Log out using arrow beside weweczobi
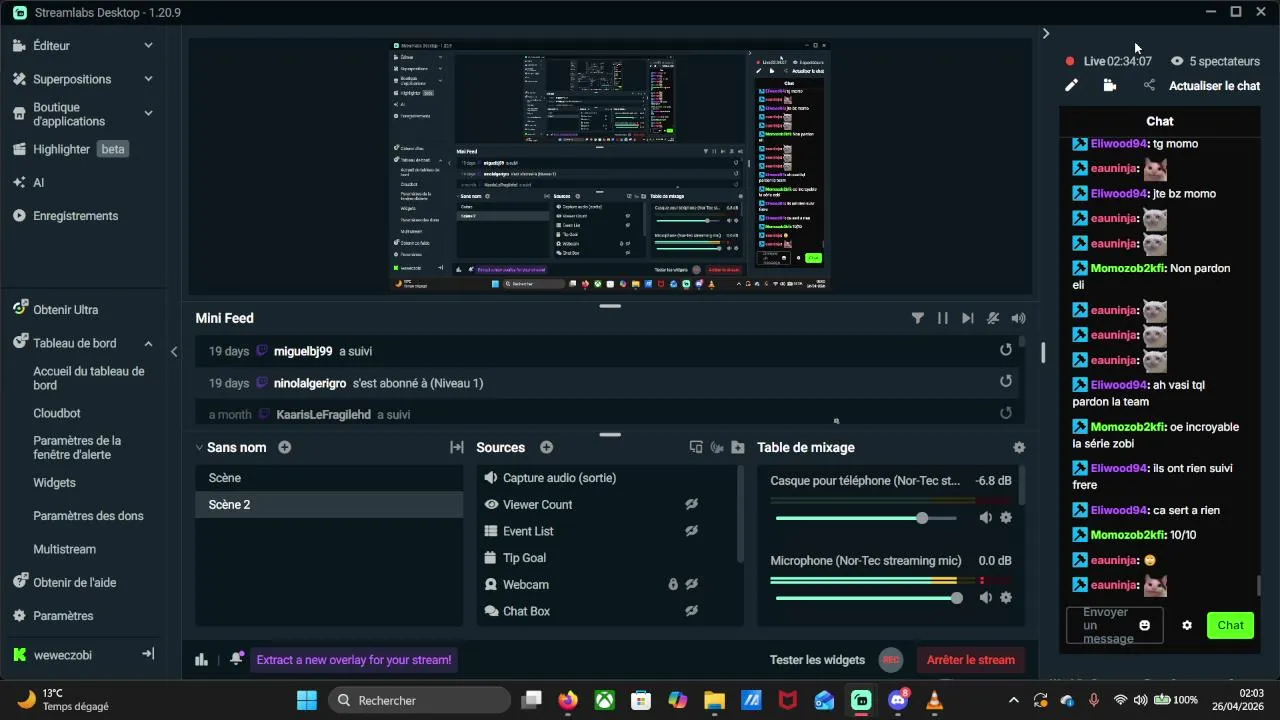This screenshot has width=1280, height=720. click(x=148, y=654)
